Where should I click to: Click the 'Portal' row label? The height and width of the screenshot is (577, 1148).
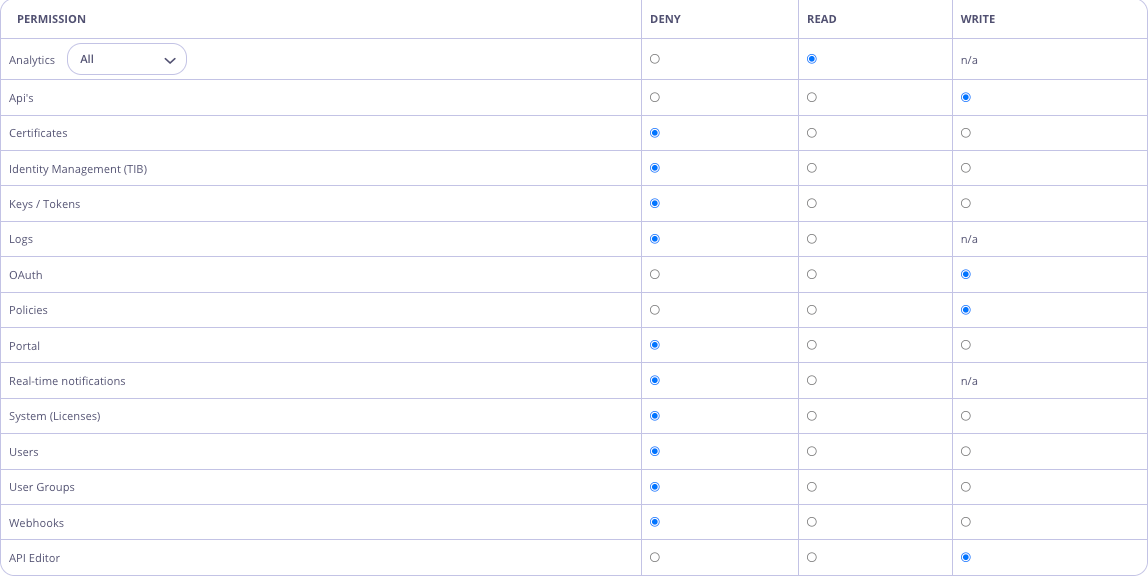click(x=24, y=346)
